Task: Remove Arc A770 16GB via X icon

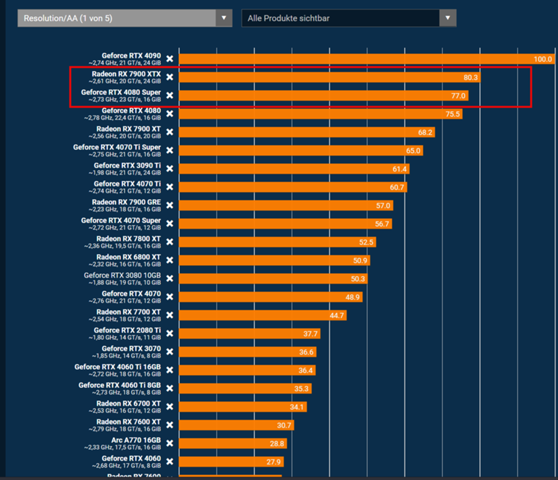Action: coord(170,443)
